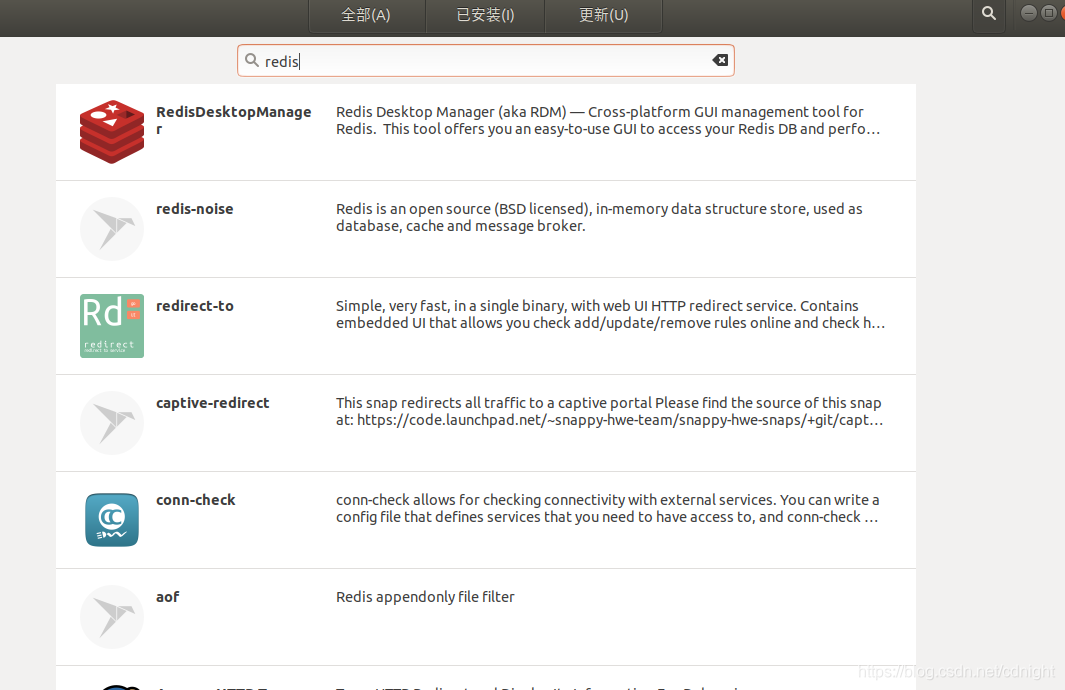Screen dimensions: 1065x690
Task: Select the captive-redirect placeholder icon
Action: [x=112, y=423]
